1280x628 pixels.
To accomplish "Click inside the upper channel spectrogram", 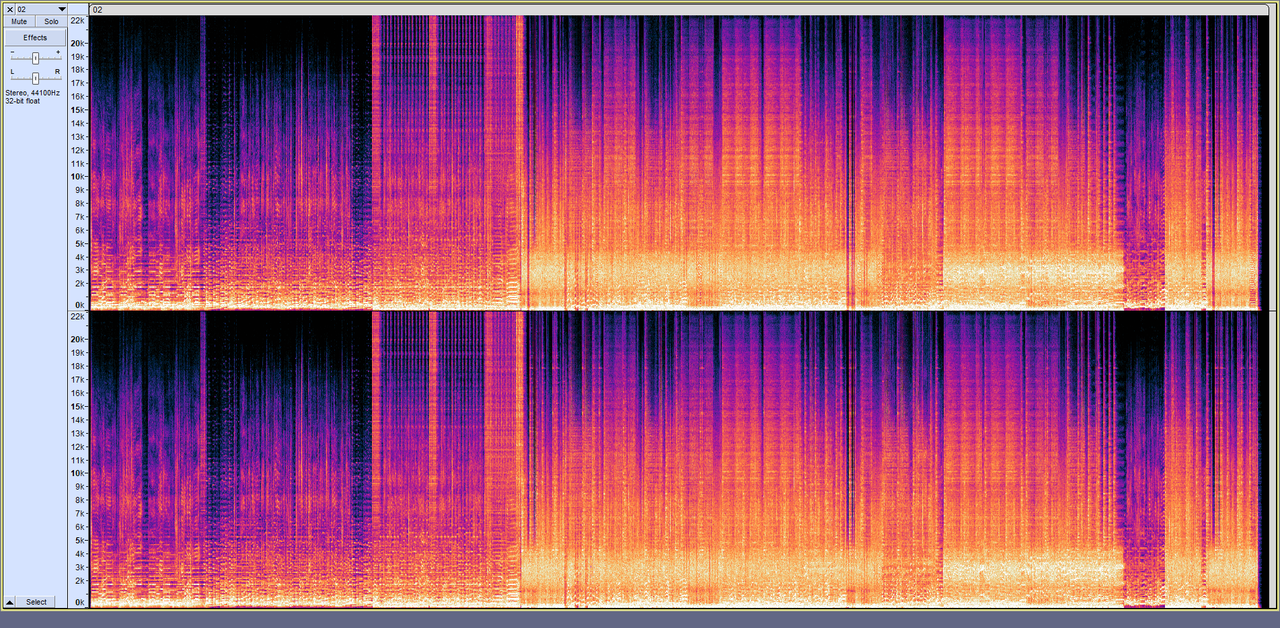I will coord(677,162).
